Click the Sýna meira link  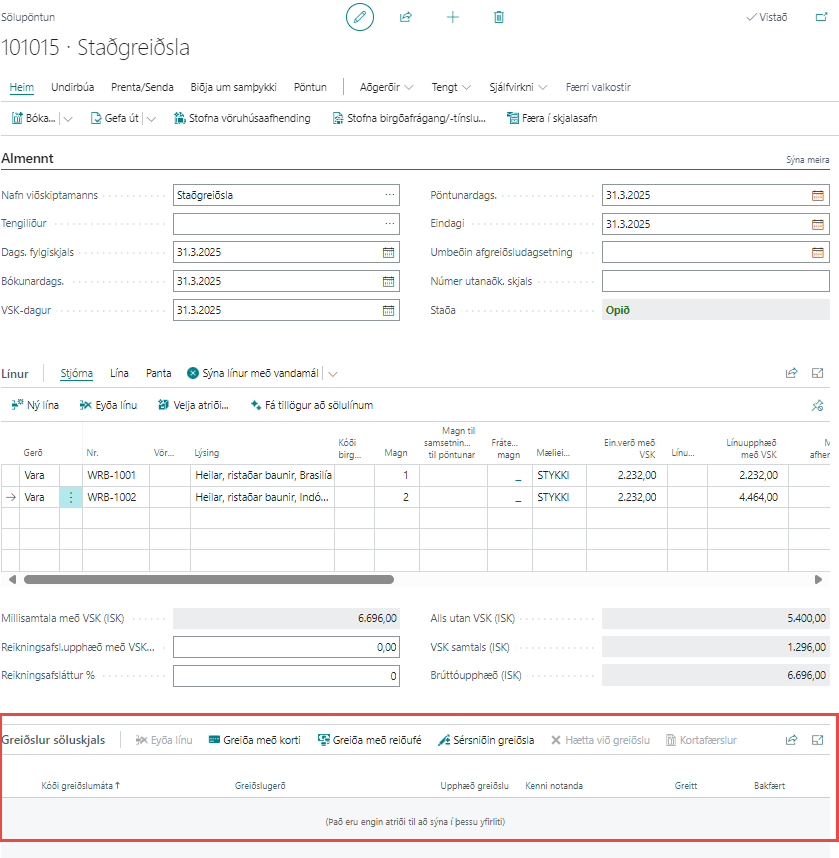tap(808, 160)
